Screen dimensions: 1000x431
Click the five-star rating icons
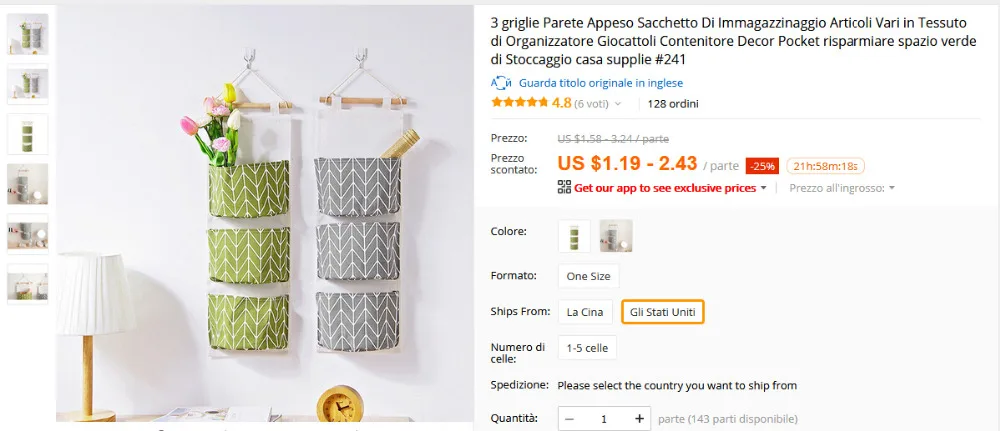(520, 102)
